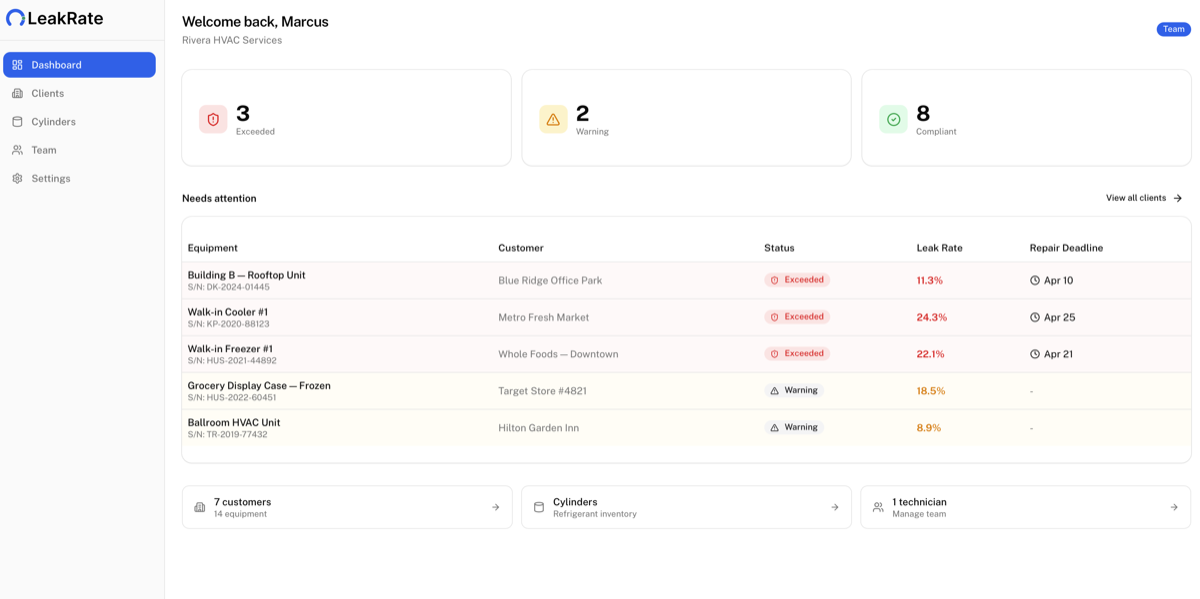The width and height of the screenshot is (1200, 599).
Task: Click the red shield icon on Exceeded card
Action: pos(211,117)
